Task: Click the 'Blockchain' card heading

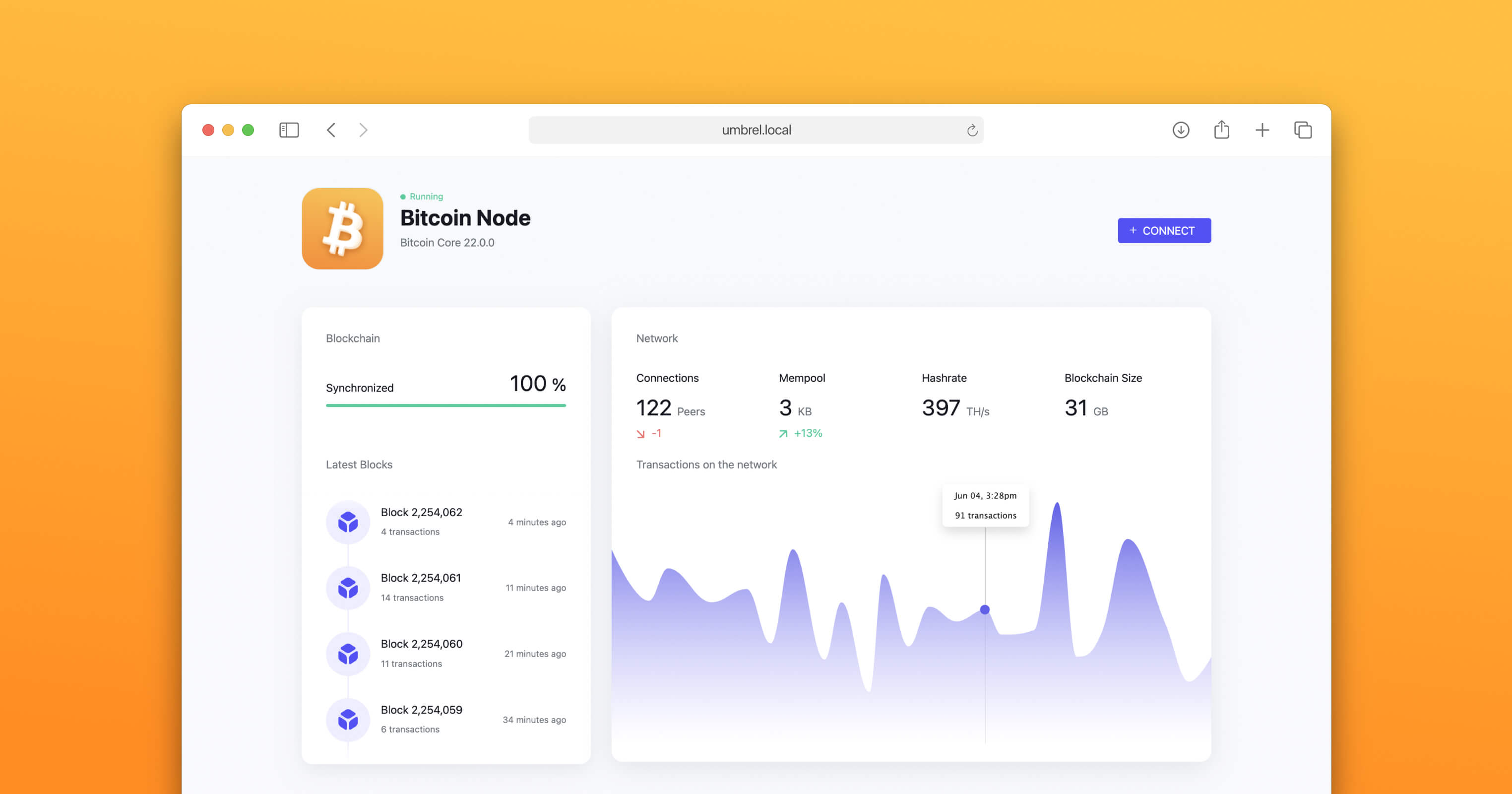Action: 353,338
